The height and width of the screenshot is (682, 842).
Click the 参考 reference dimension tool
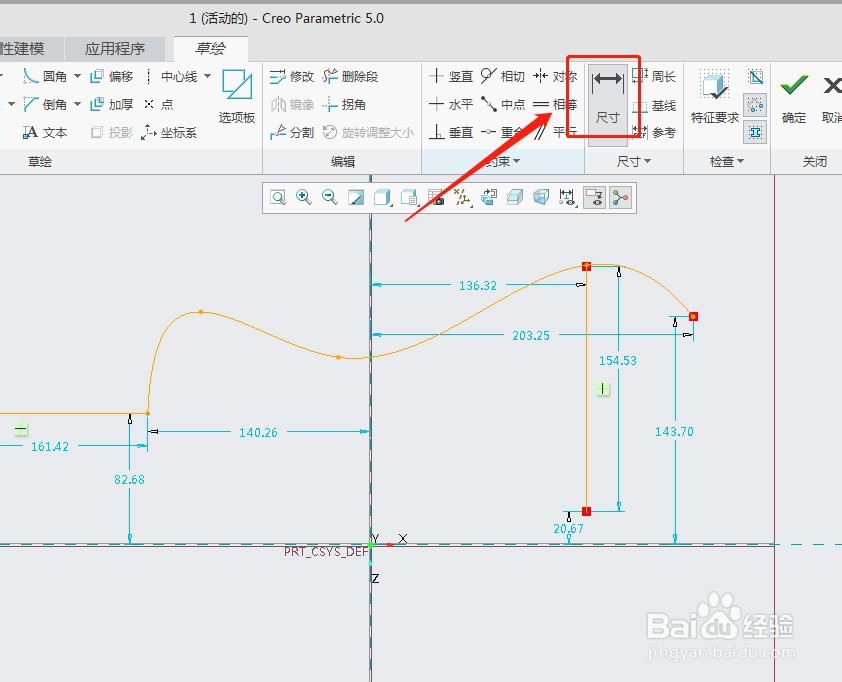click(x=654, y=132)
